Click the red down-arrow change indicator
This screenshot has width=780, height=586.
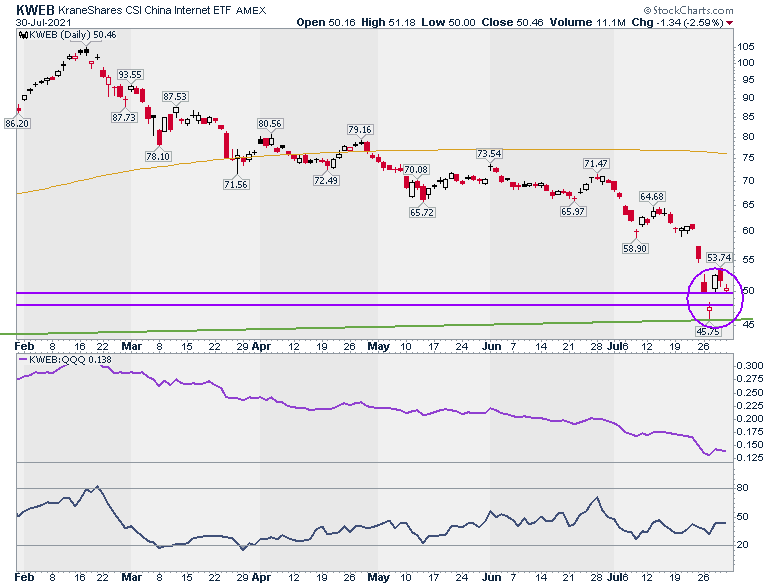click(730, 23)
